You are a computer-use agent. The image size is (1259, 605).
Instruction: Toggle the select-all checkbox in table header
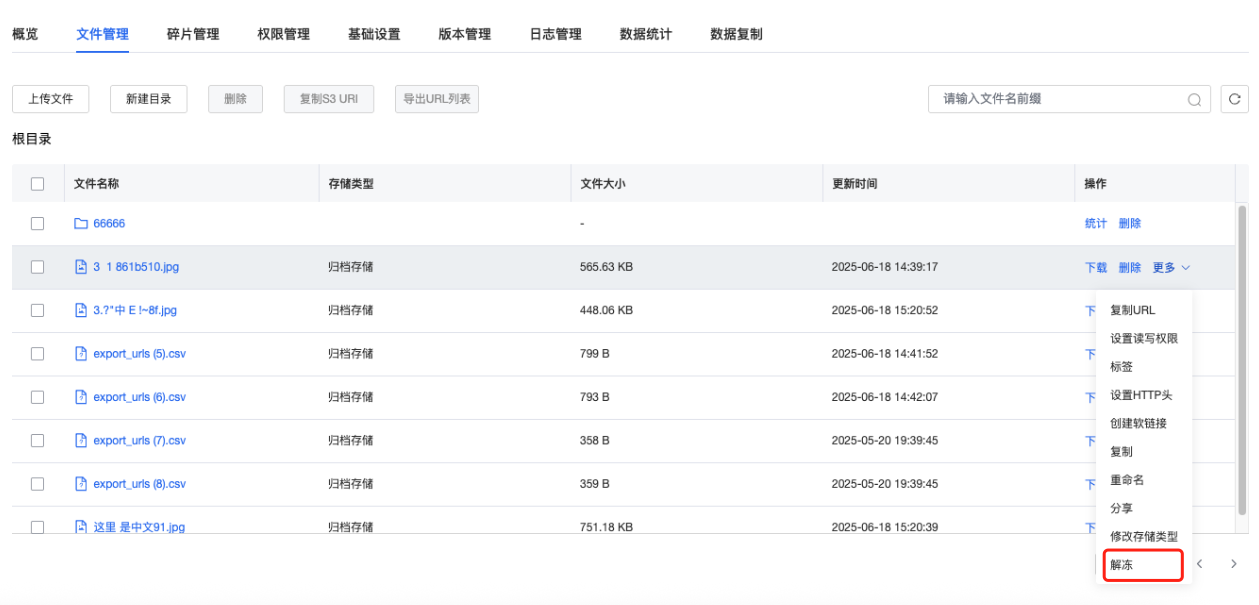pos(38,183)
